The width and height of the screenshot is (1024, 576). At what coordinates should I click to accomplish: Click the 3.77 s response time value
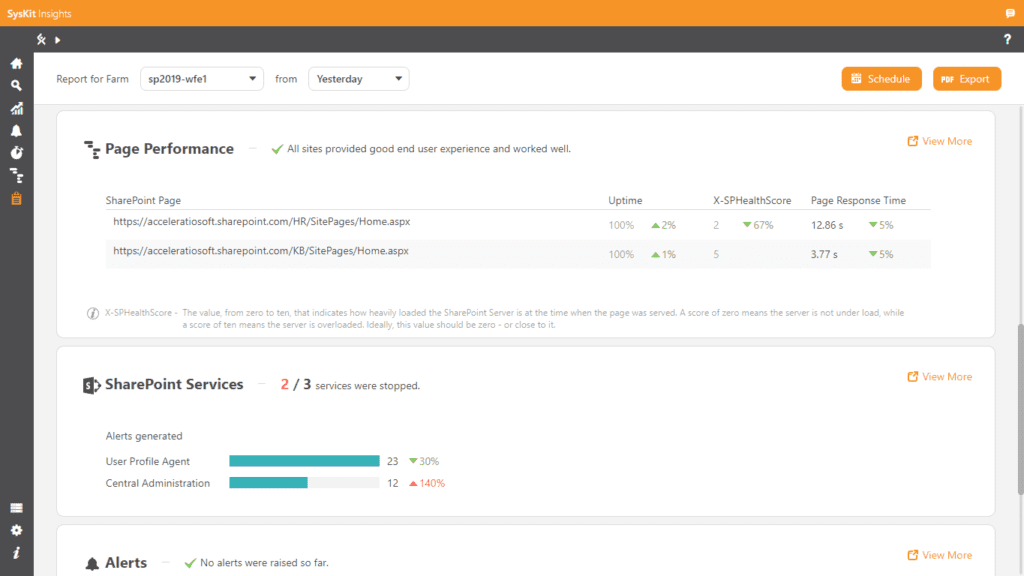824,255
